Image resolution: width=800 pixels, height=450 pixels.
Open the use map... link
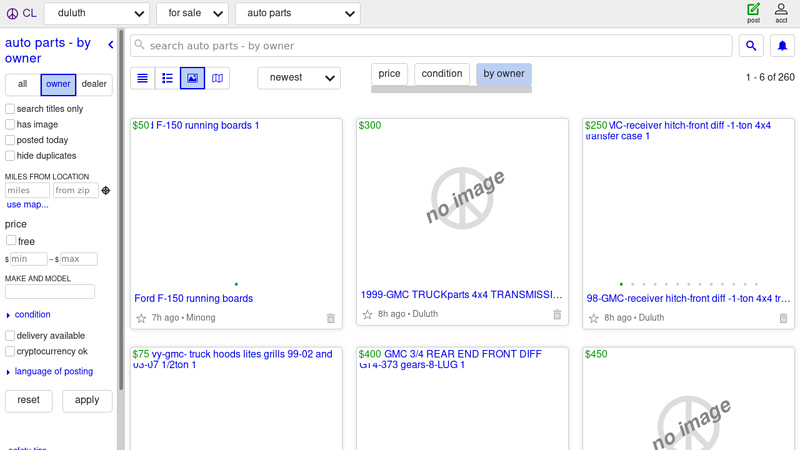click(x=28, y=205)
